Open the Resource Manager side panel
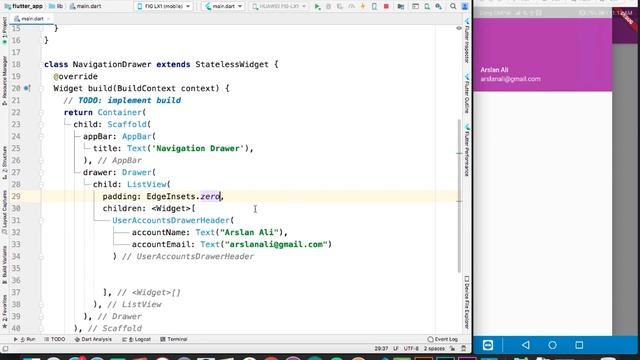Image resolution: width=640 pixels, height=360 pixels. tap(4, 81)
